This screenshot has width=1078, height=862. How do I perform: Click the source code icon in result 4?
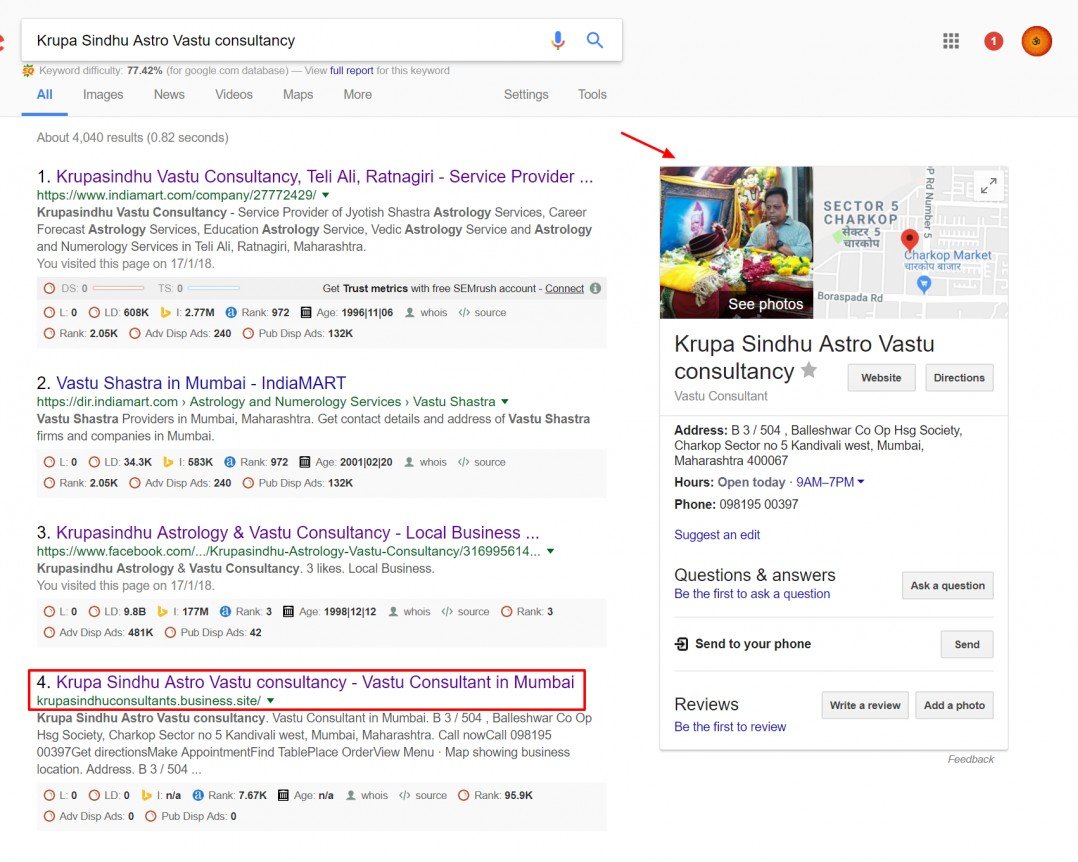tap(405, 795)
